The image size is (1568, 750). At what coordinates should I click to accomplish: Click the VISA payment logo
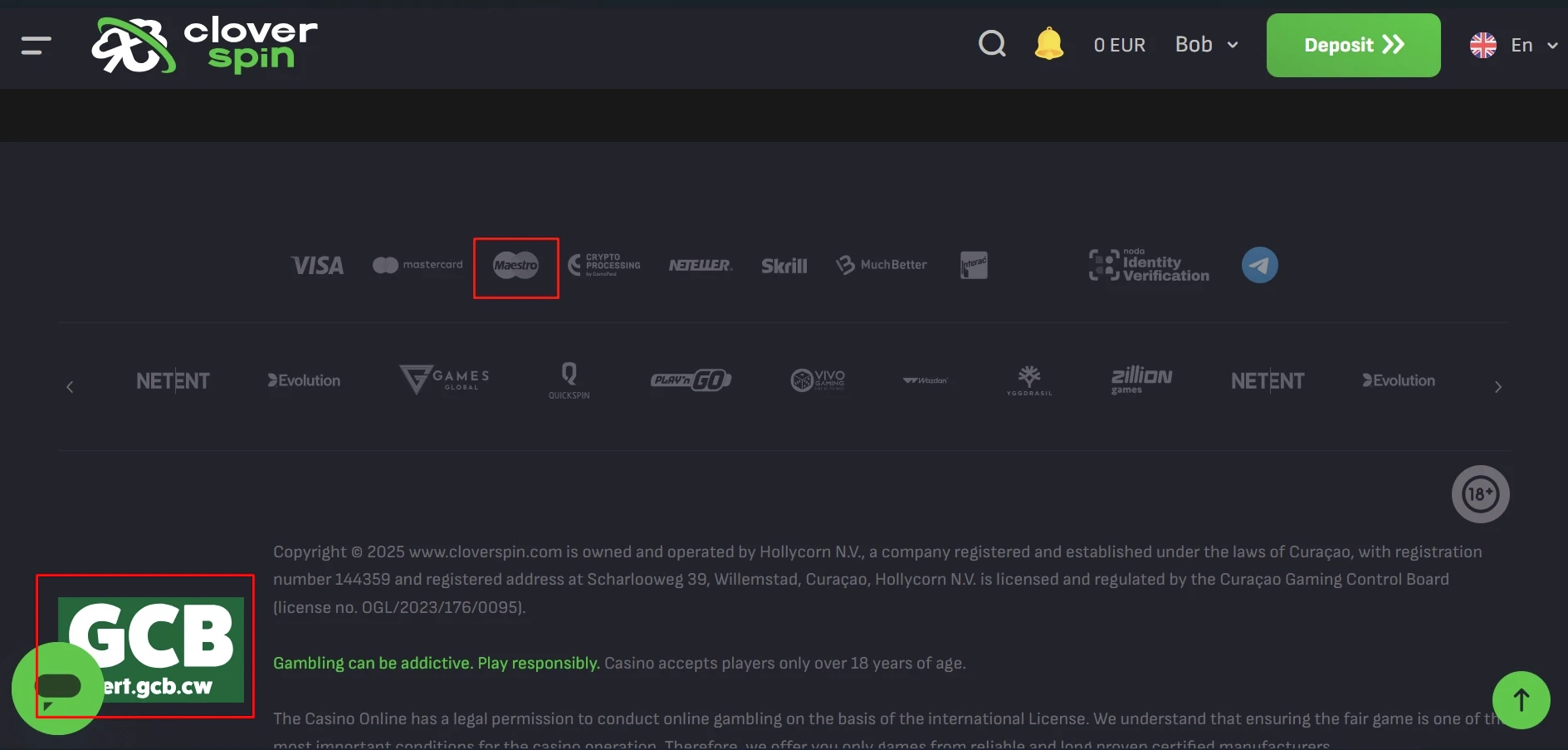317,265
